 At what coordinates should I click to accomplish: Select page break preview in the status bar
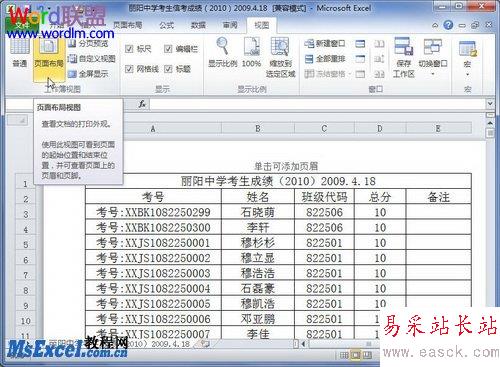point(367,355)
